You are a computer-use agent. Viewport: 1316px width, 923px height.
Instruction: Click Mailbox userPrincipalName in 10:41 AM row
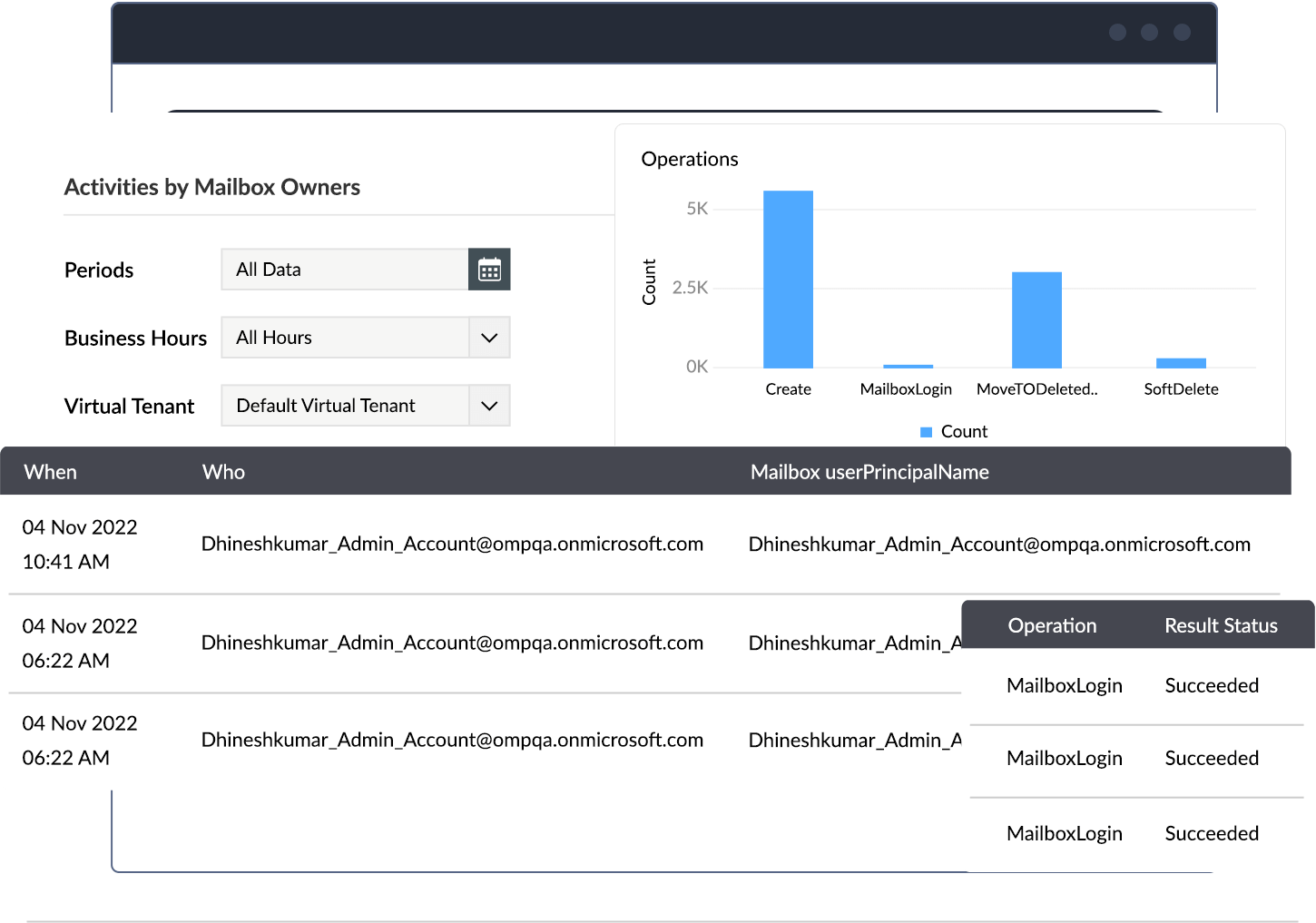coord(999,544)
